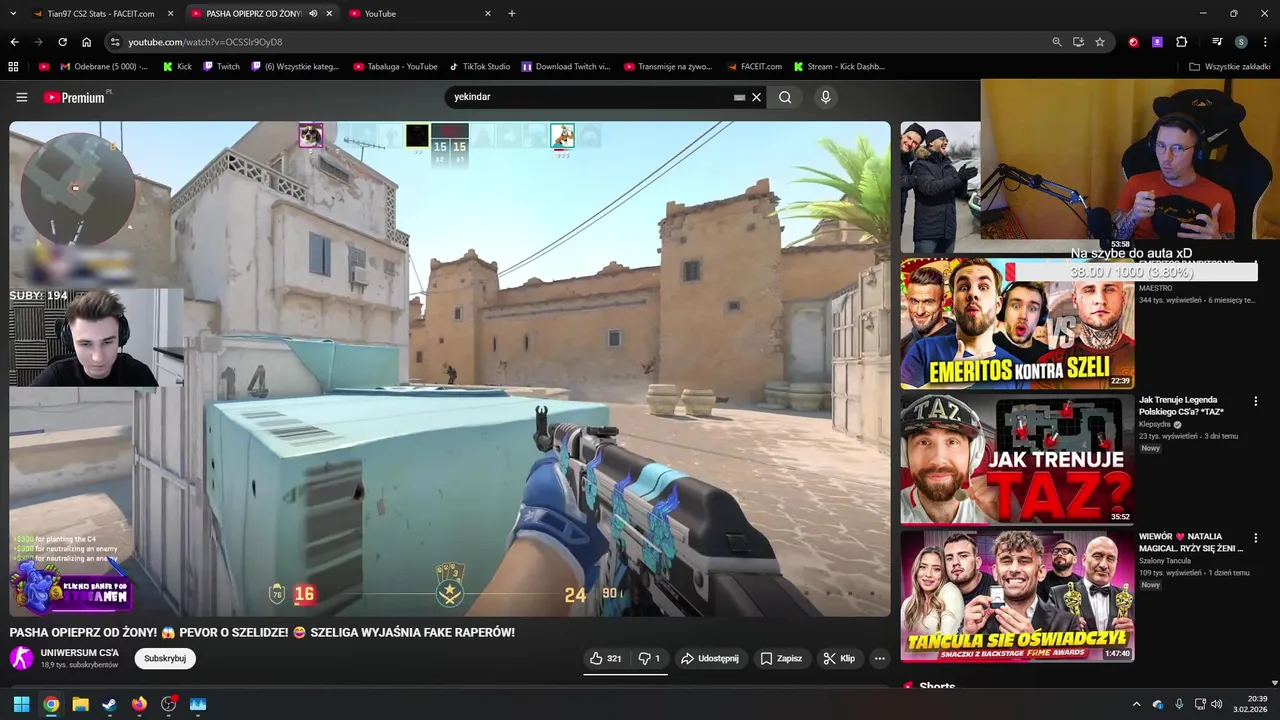Open the Kick bookmark
Screen dimensions: 1280x720
coord(177,67)
